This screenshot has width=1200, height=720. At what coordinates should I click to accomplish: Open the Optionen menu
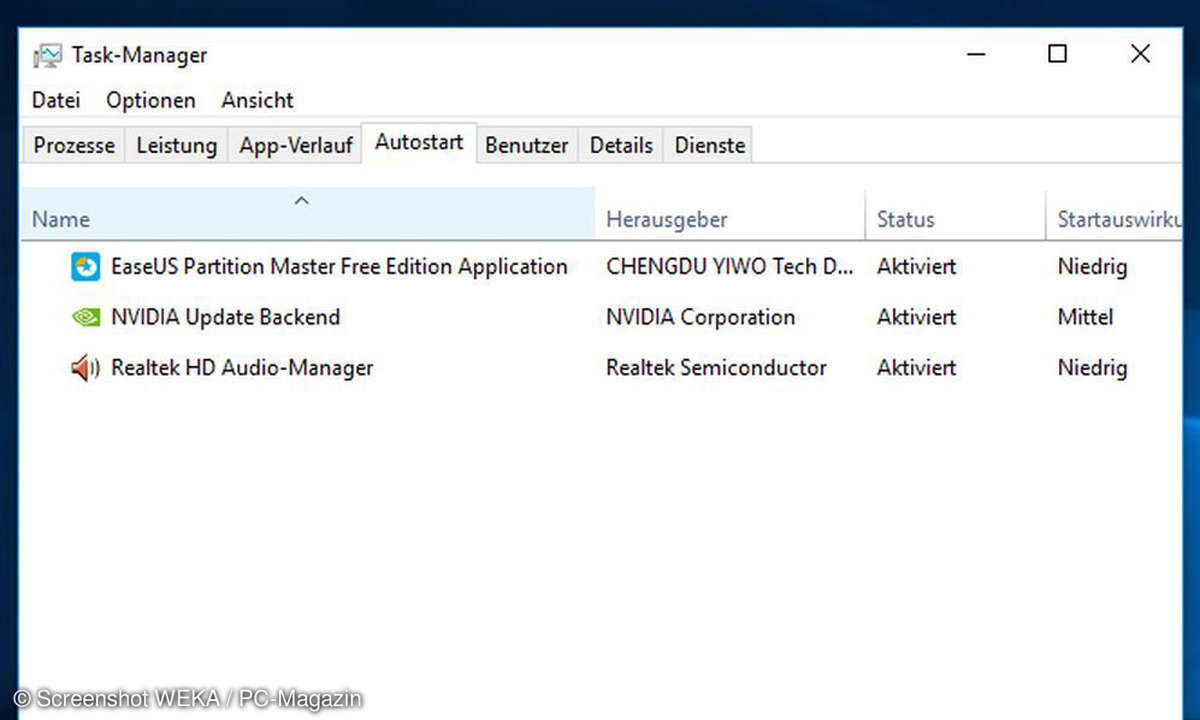pos(151,100)
